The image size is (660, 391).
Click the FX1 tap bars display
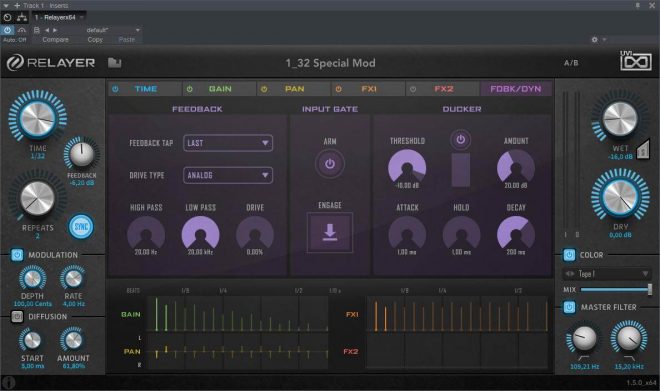coord(458,314)
